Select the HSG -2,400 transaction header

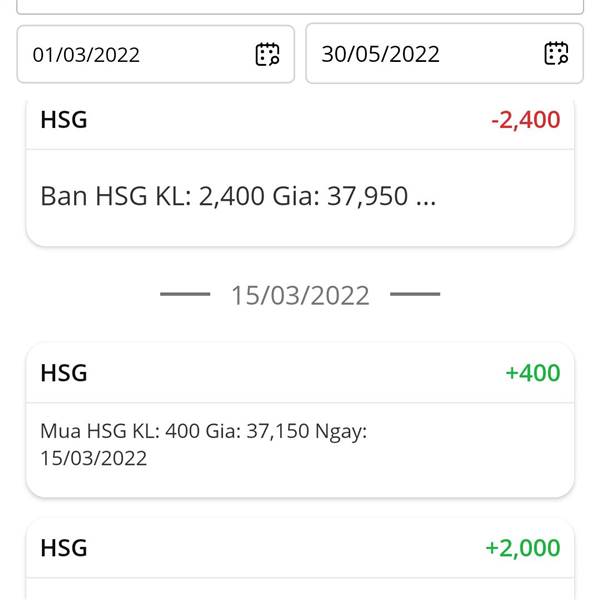[x=300, y=120]
